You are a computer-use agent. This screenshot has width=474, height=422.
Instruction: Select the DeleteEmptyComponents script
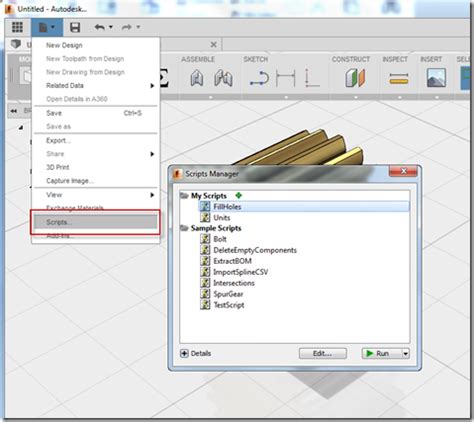pos(248,250)
